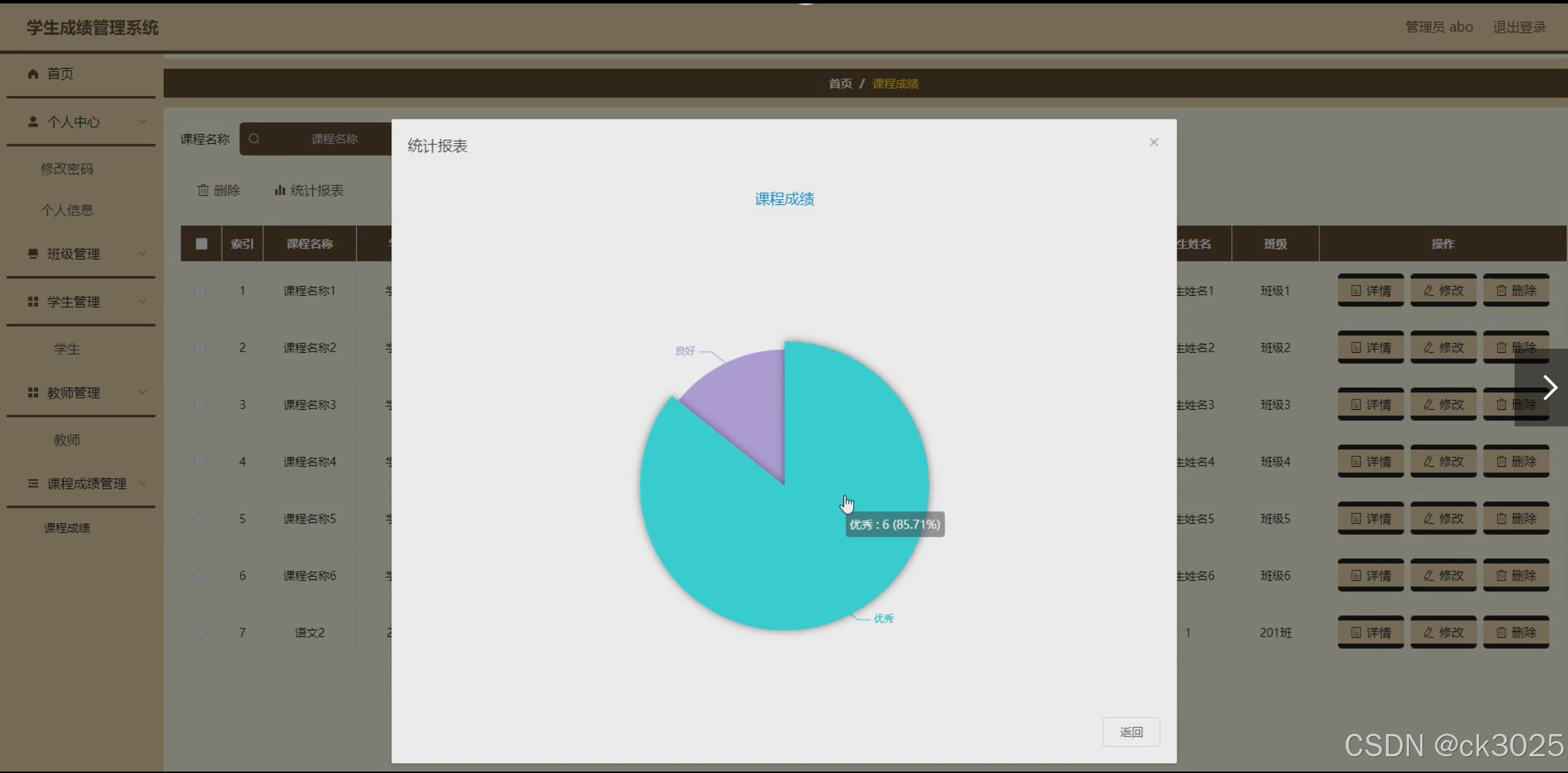Click the search magnifier in the 课程名称 field
This screenshot has width=1568, height=773.
[254, 139]
